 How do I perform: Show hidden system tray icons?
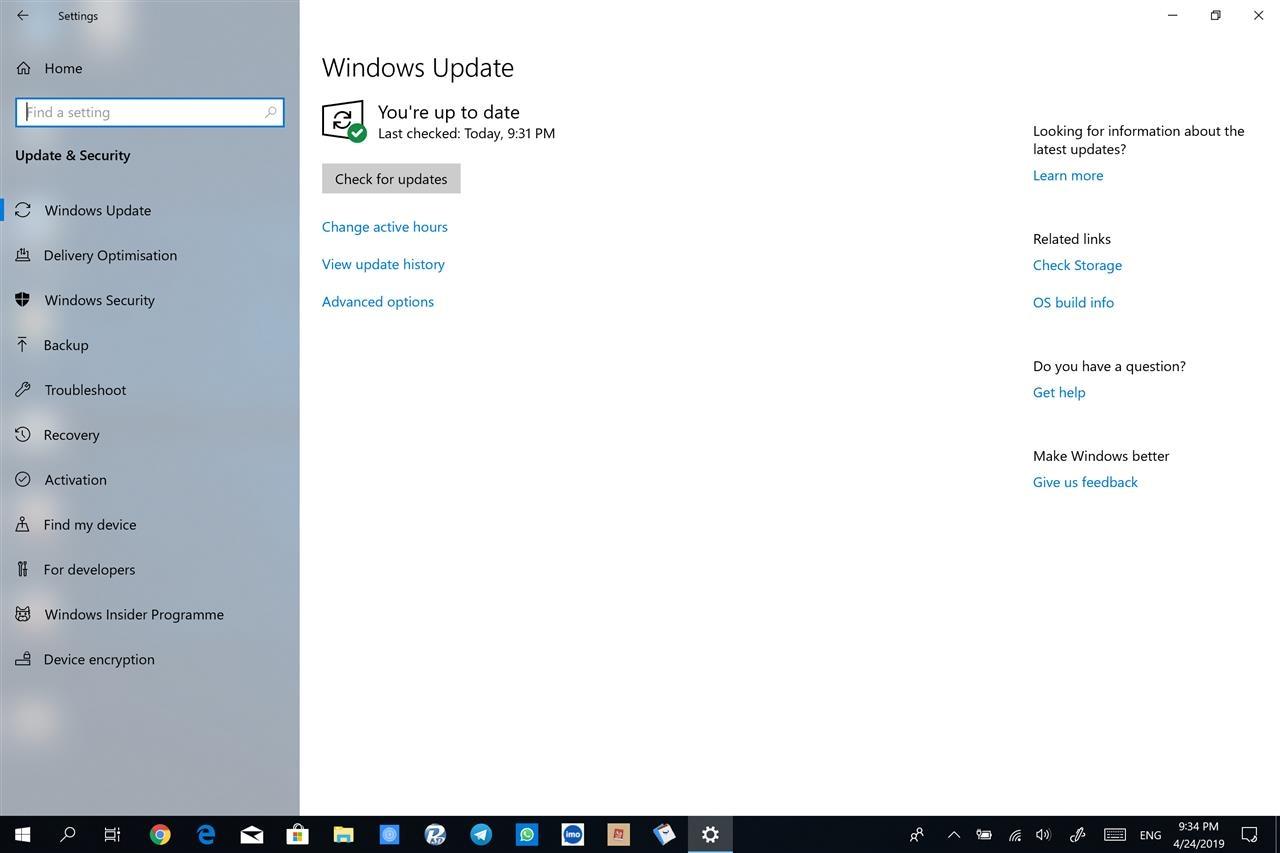(953, 834)
